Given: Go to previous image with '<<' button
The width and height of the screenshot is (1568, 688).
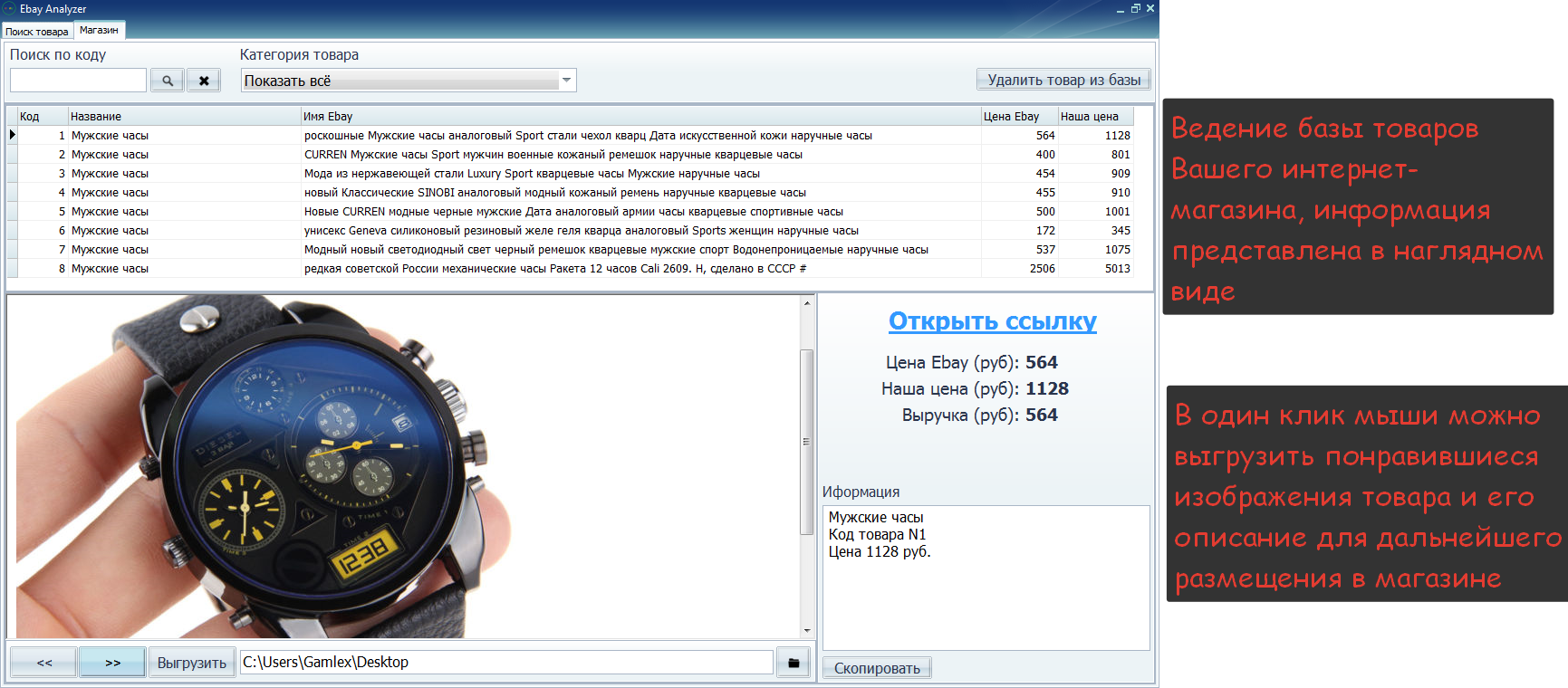Looking at the screenshot, I should point(44,663).
